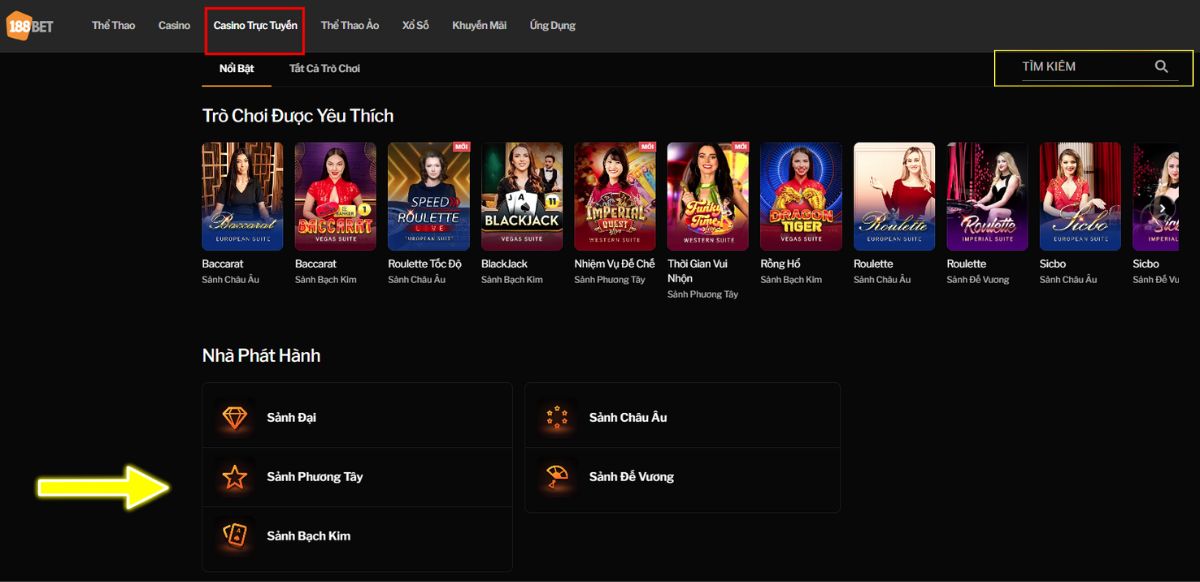Select the diamond icon for Sảnh Đại
Screen dimensions: 1200x582
coord(235,417)
